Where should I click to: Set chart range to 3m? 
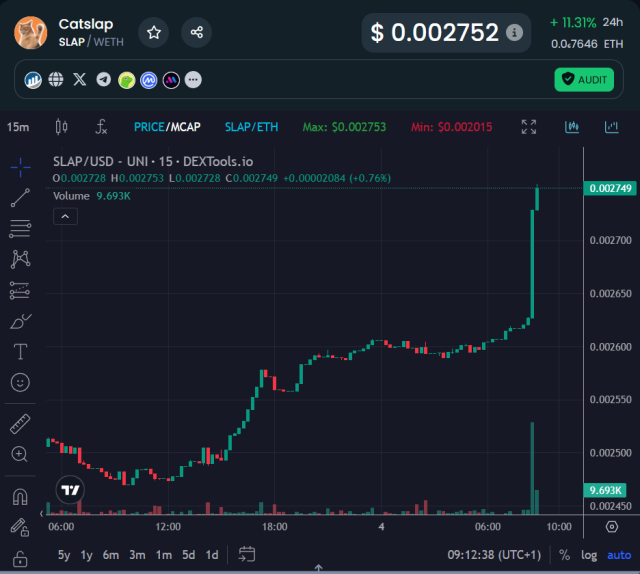pyautogui.click(x=137, y=555)
